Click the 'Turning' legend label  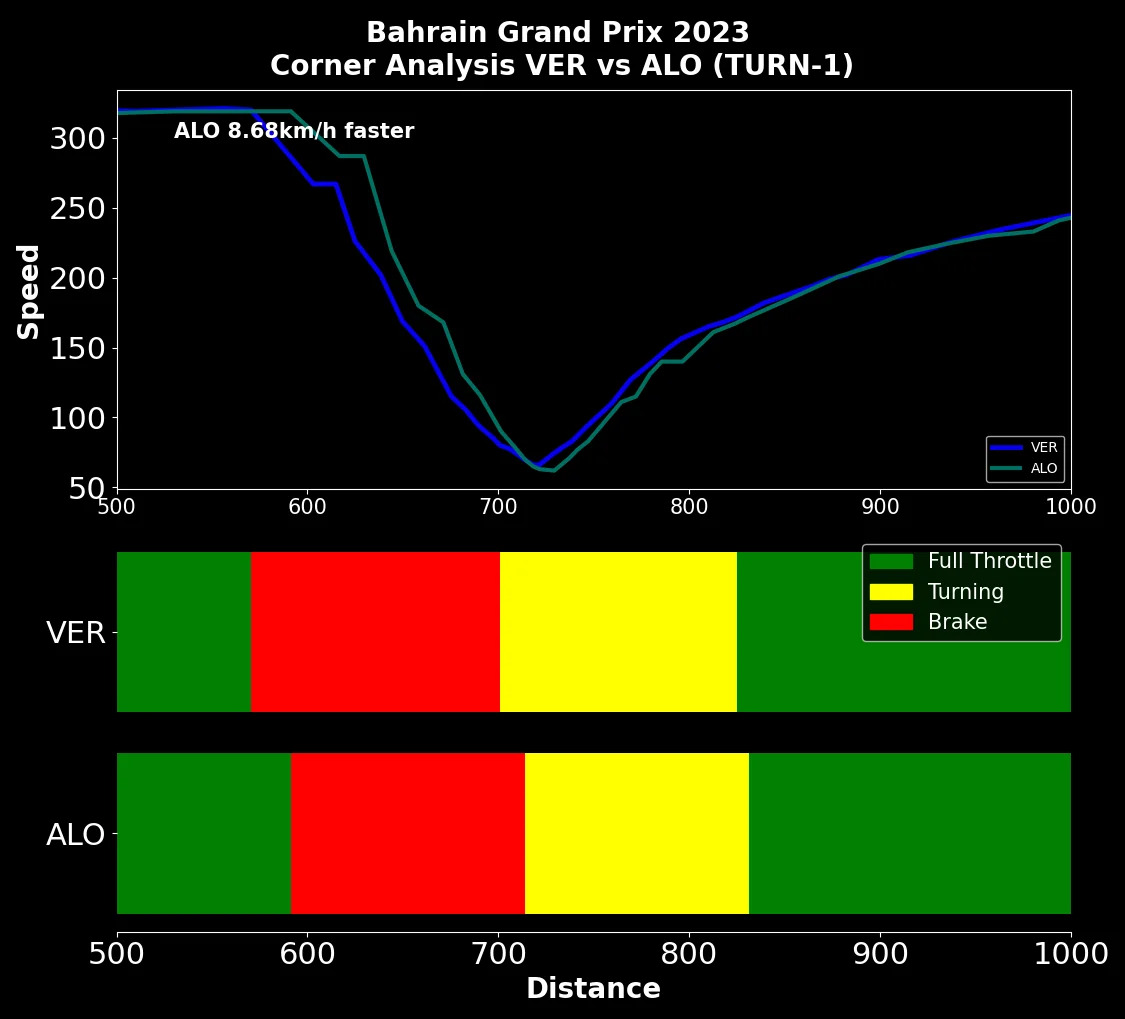click(966, 592)
